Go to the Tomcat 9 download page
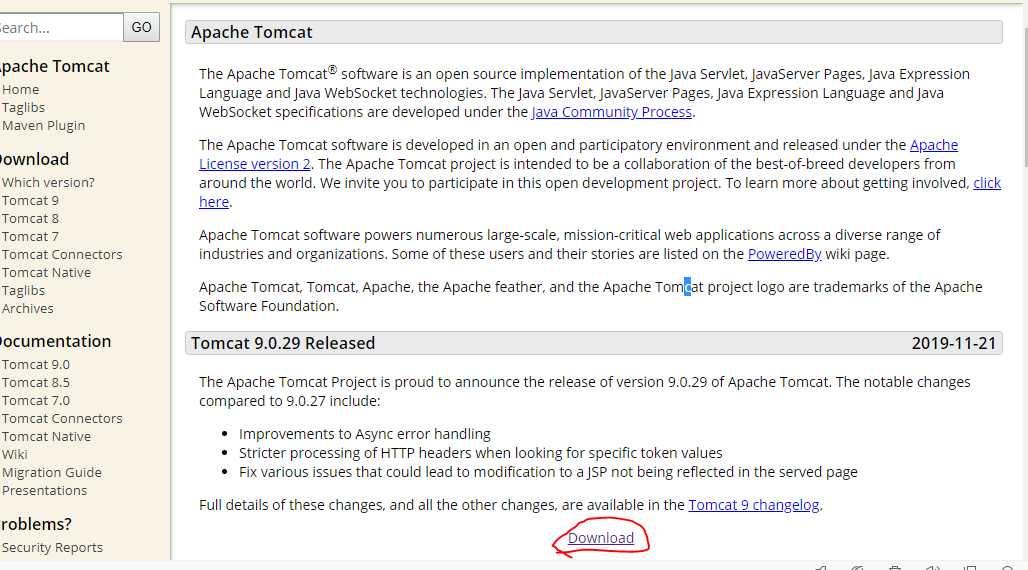This screenshot has height=570, width=1028. pyautogui.click(x=30, y=201)
